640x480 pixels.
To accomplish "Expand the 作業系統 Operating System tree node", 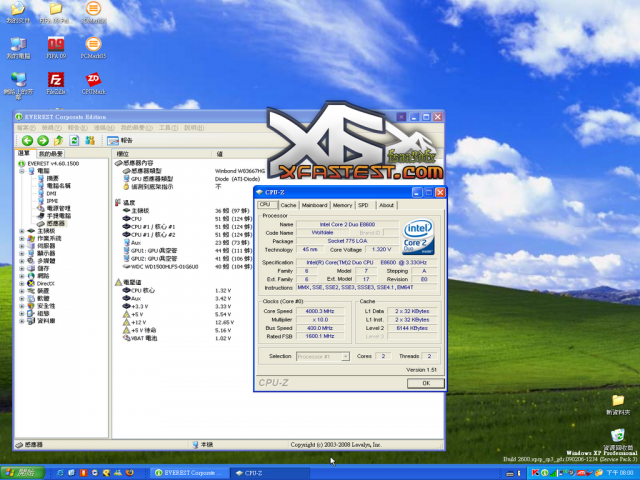I will [22, 238].
